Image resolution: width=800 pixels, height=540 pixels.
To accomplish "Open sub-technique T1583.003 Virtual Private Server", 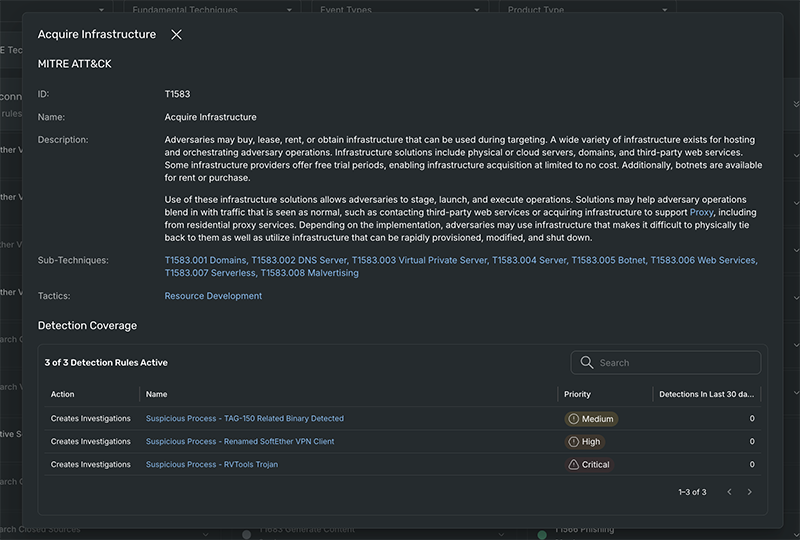I will (x=419, y=260).
